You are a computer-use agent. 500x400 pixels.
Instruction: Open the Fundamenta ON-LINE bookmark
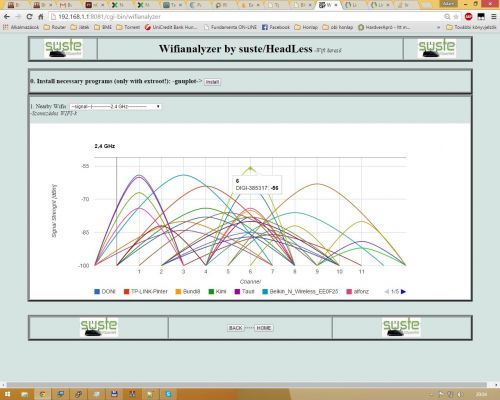tap(230, 27)
